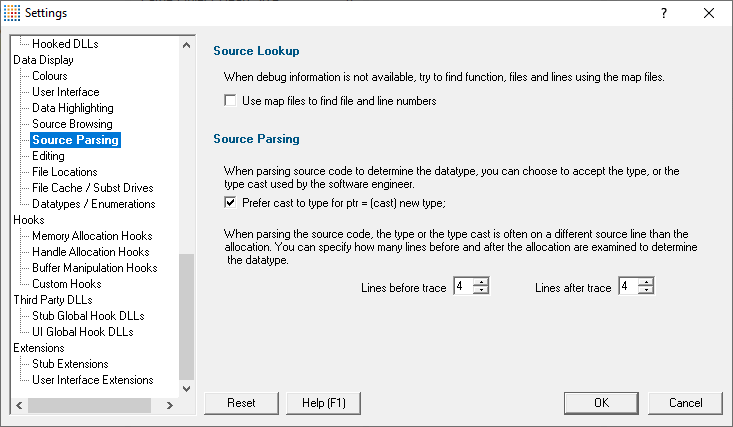
Task: Select Third Party DLLs category
Action: (x=53, y=300)
